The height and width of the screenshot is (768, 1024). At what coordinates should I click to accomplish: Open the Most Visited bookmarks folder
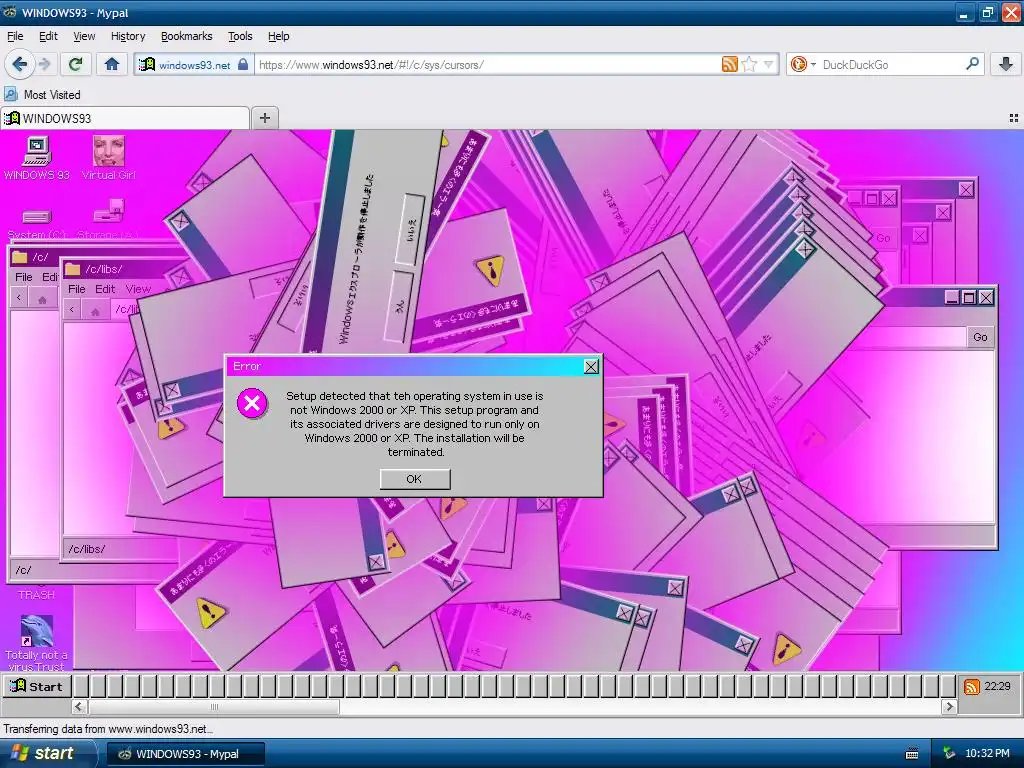pos(42,95)
